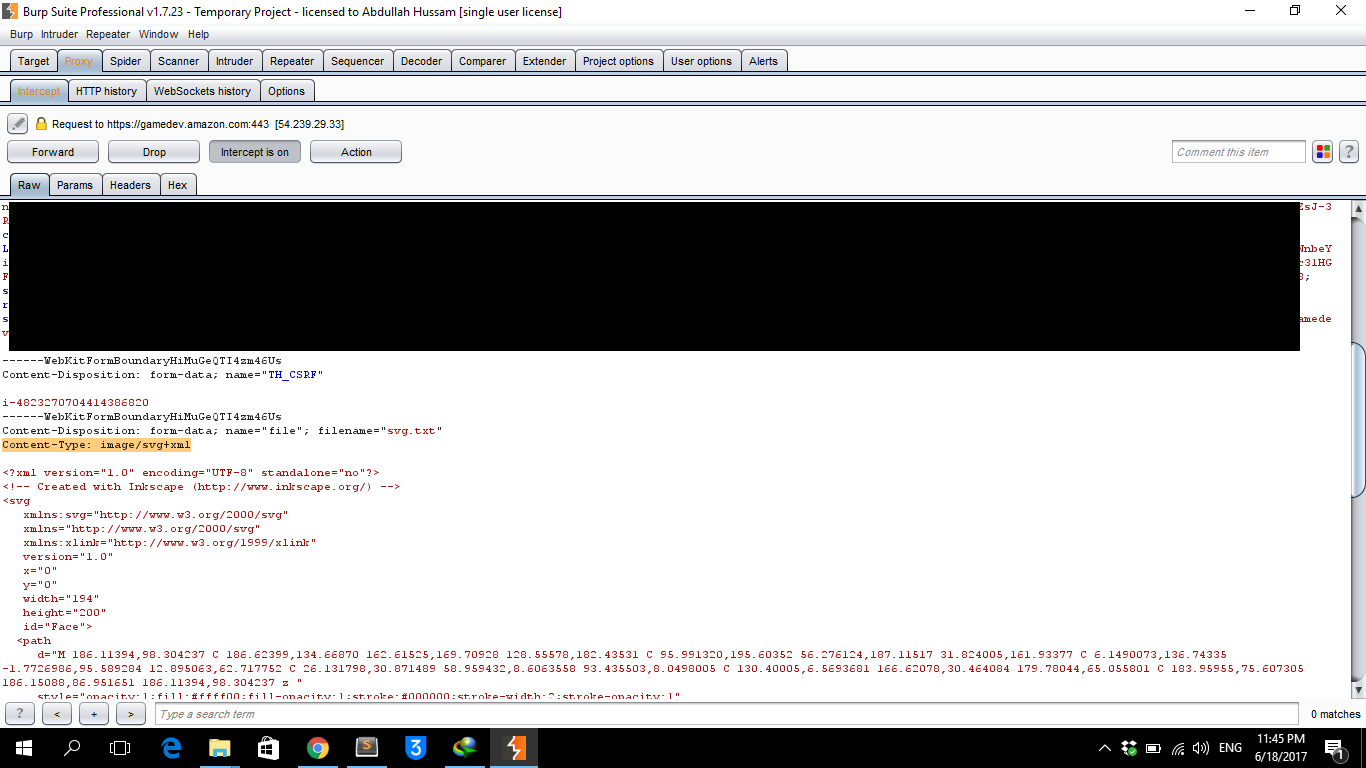Open File Explorer from taskbar
The image size is (1366, 768).
click(x=220, y=748)
